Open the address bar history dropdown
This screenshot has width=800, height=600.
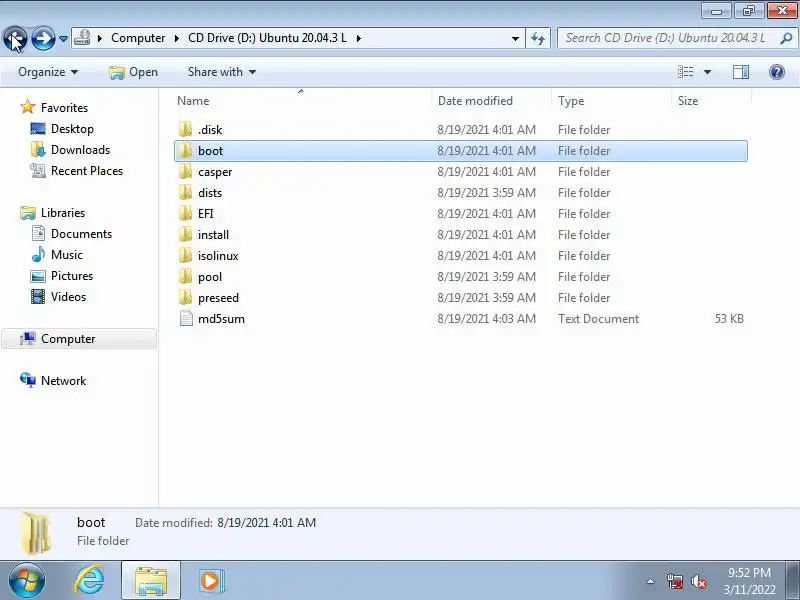515,38
